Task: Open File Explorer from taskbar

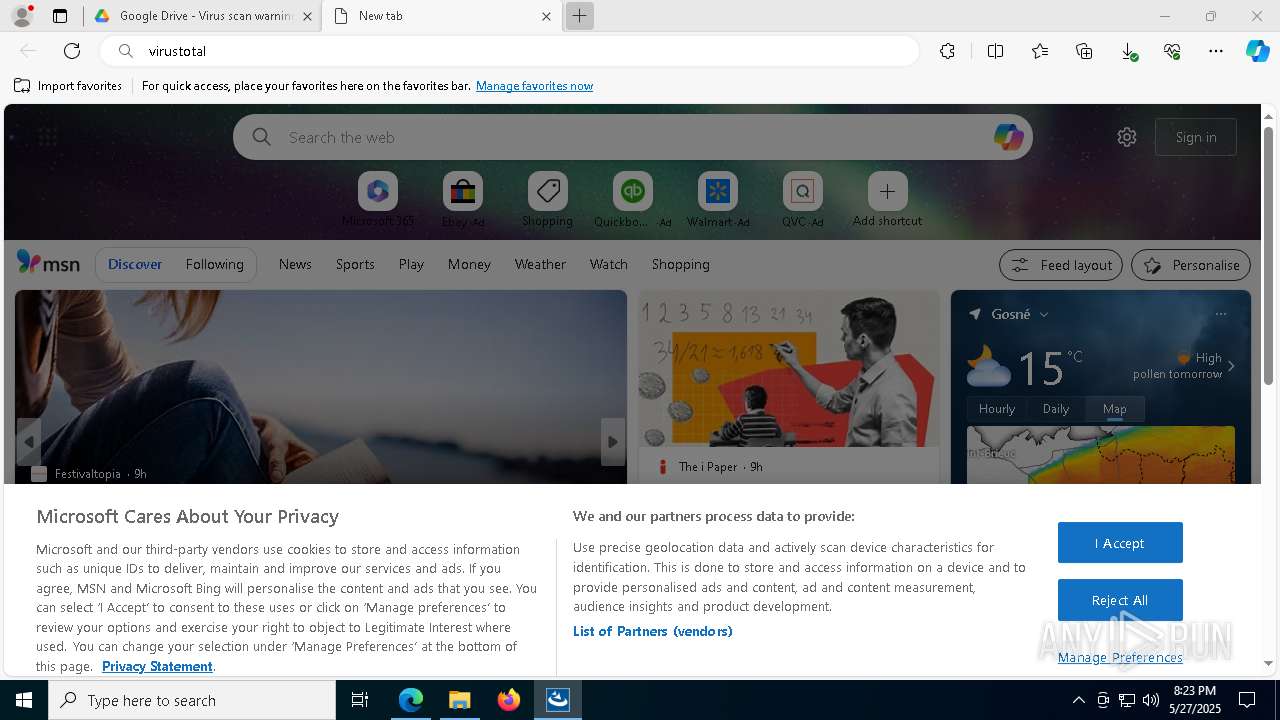Action: pos(459,700)
